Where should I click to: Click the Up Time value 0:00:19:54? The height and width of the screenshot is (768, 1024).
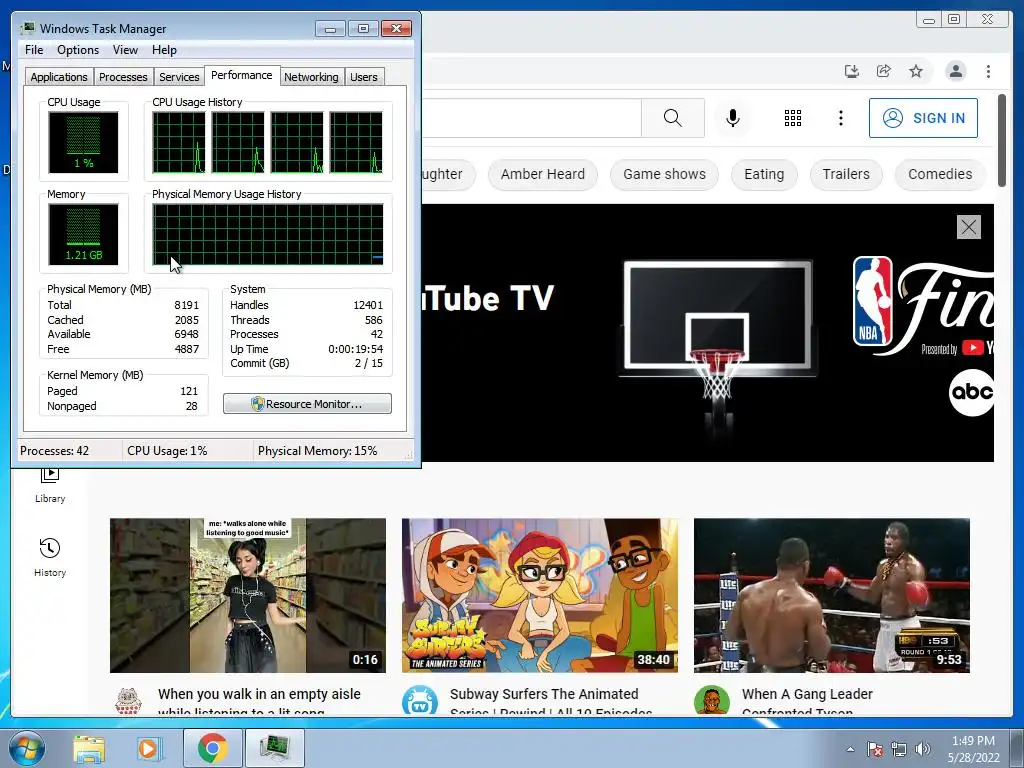[x=355, y=349]
